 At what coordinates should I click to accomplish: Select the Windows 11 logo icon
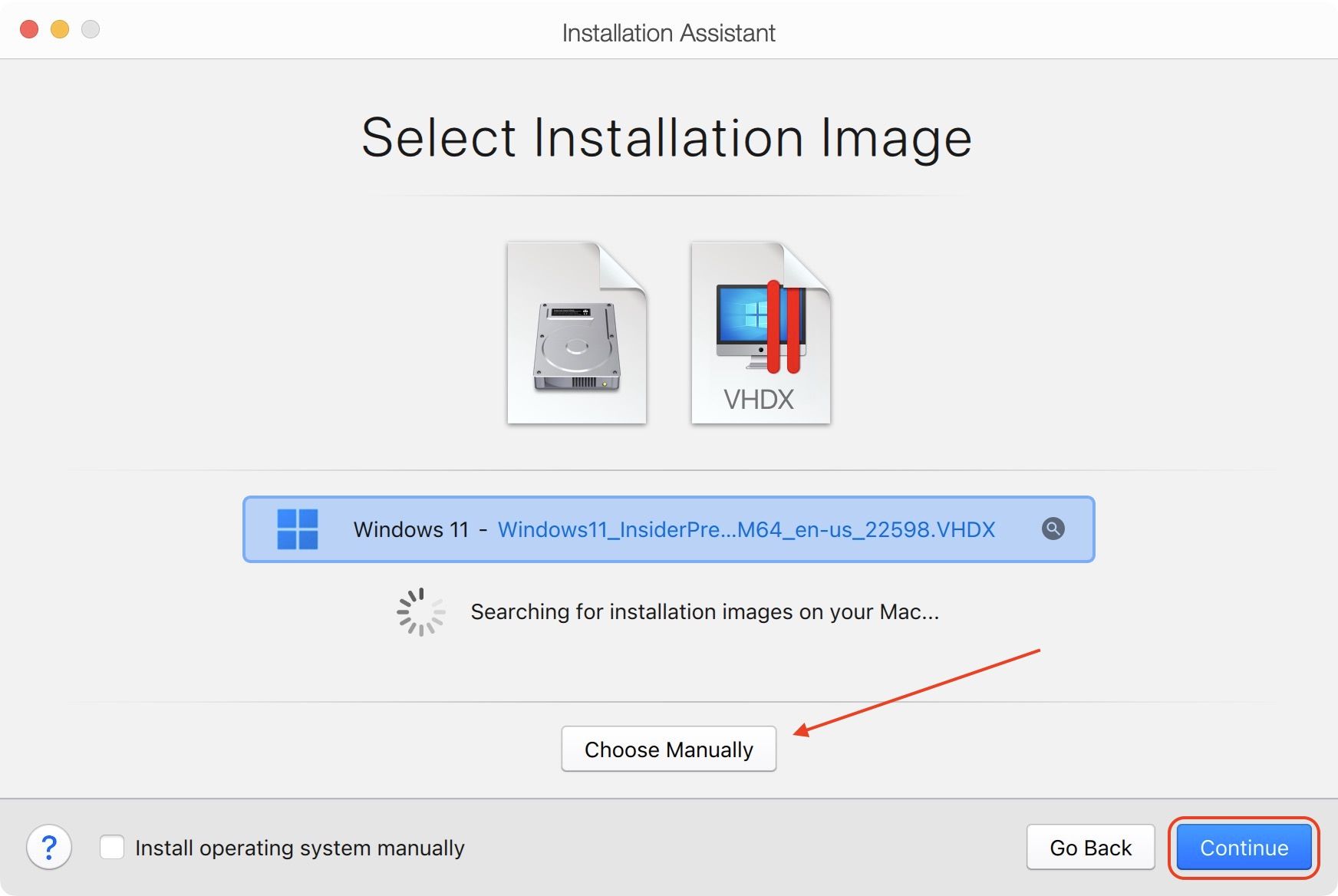coord(298,529)
